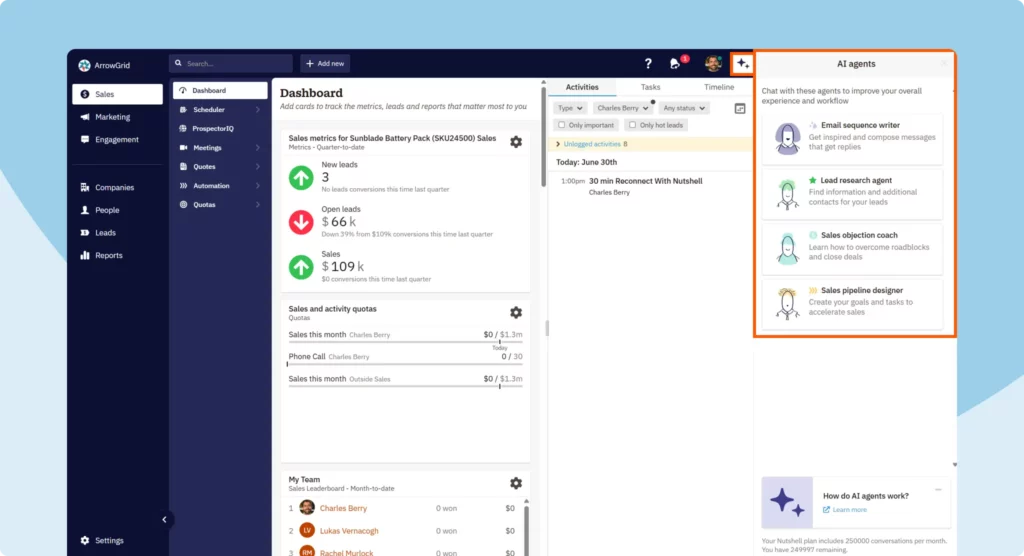This screenshot has height=556, width=1024.
Task: Click gear icon on My Team card
Action: [516, 483]
